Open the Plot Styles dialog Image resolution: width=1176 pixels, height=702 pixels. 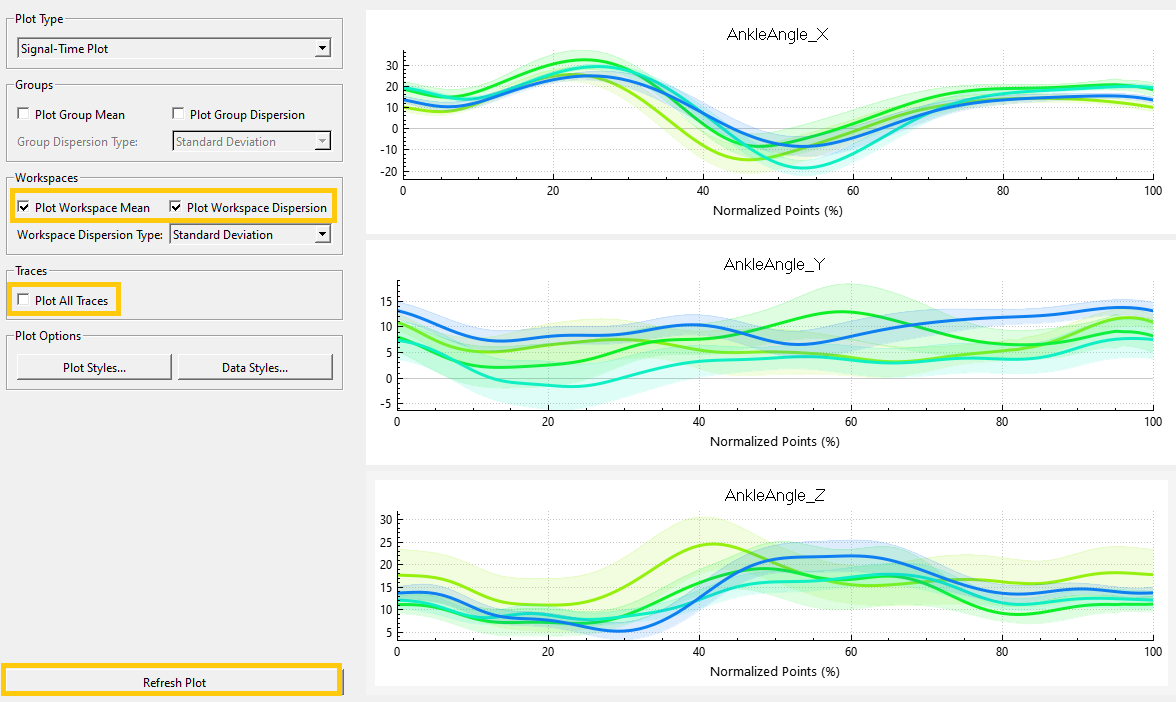[94, 368]
